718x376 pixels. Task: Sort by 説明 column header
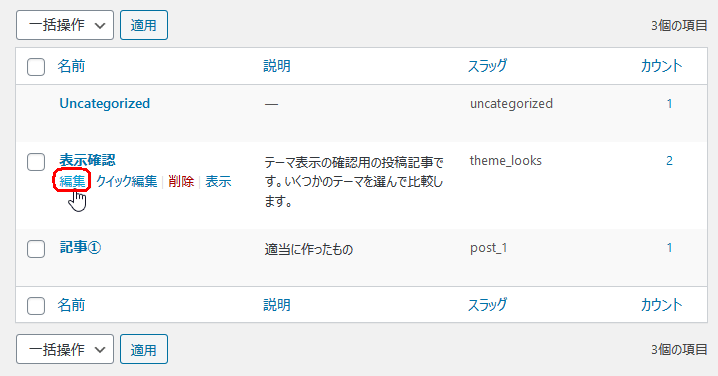click(277, 66)
